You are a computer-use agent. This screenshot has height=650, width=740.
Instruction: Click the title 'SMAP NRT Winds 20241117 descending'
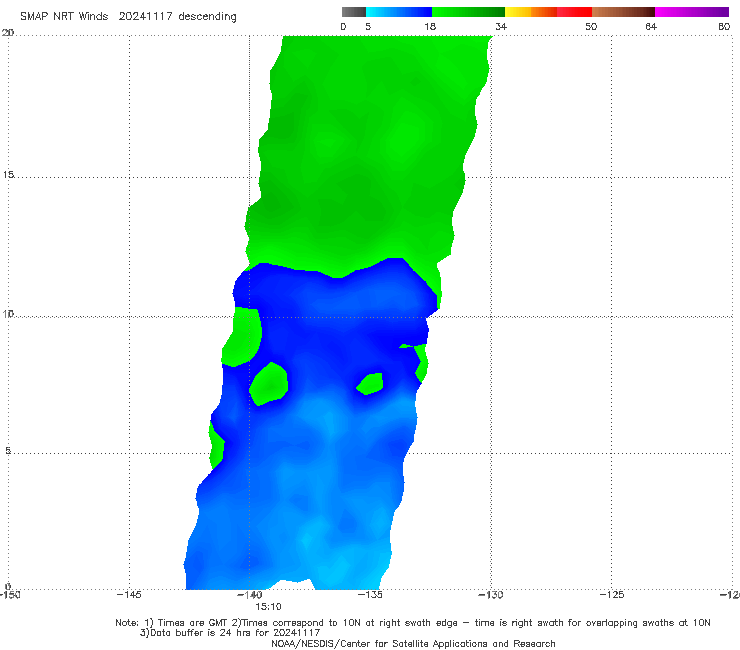pos(128,16)
